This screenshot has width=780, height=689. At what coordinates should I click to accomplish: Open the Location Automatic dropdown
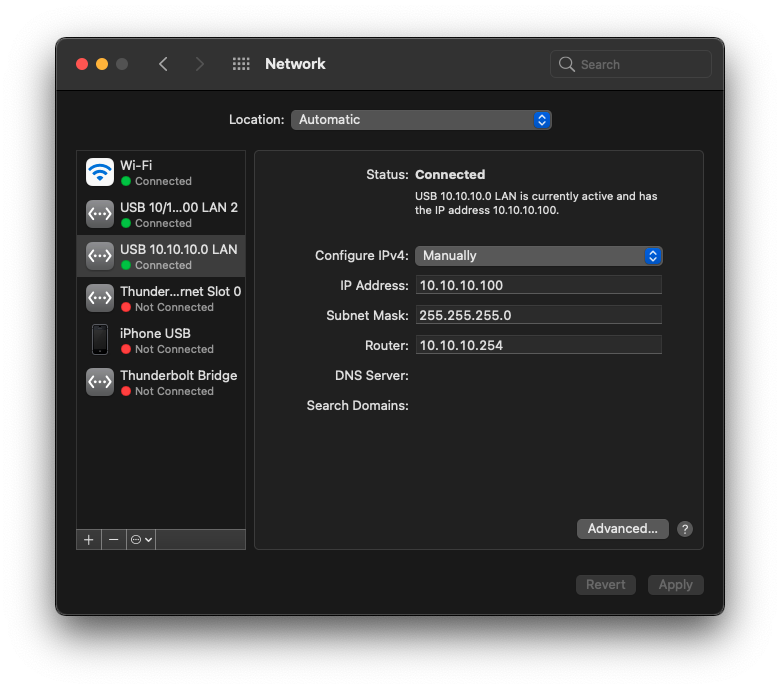point(421,120)
